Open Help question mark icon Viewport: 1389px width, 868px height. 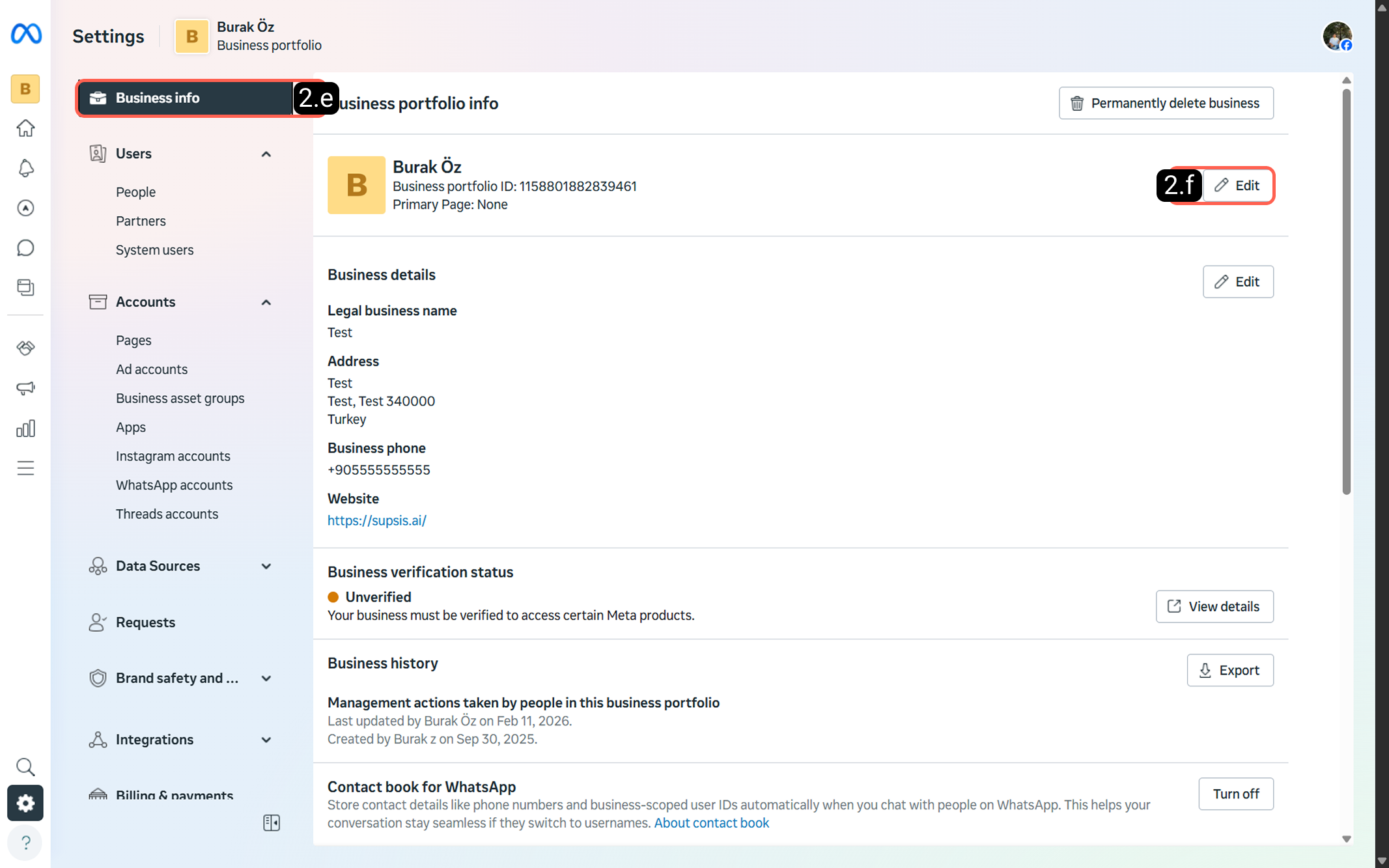point(25,843)
